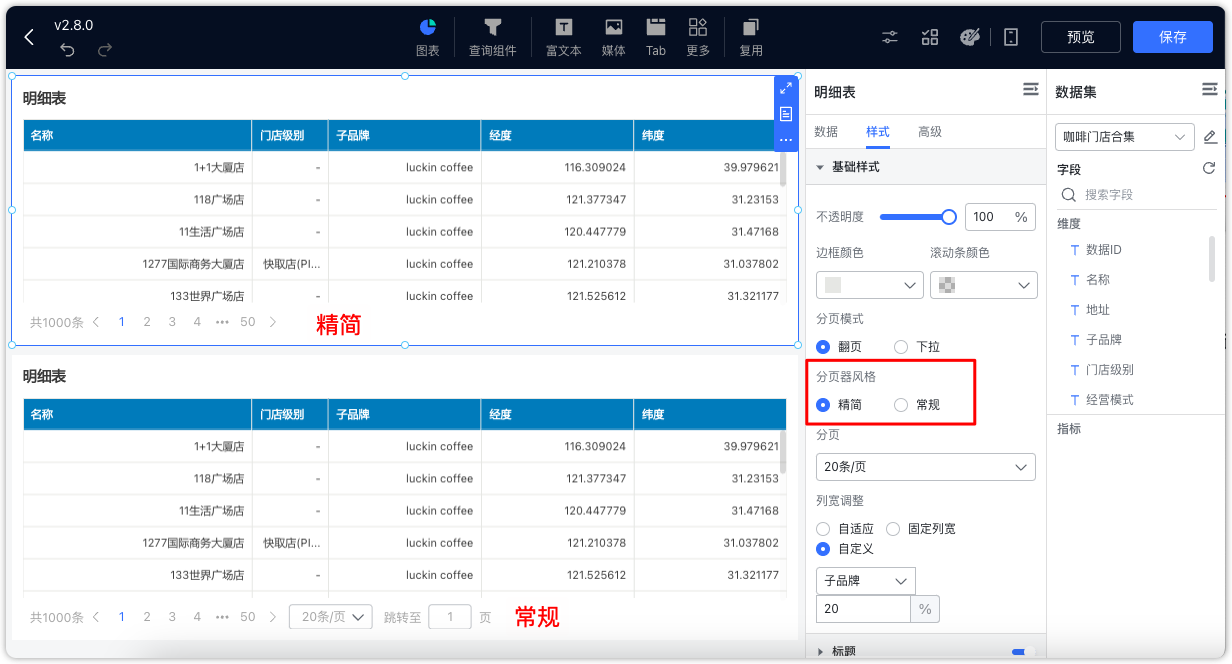Open the 边框颜色 border color dropdown

(869, 285)
